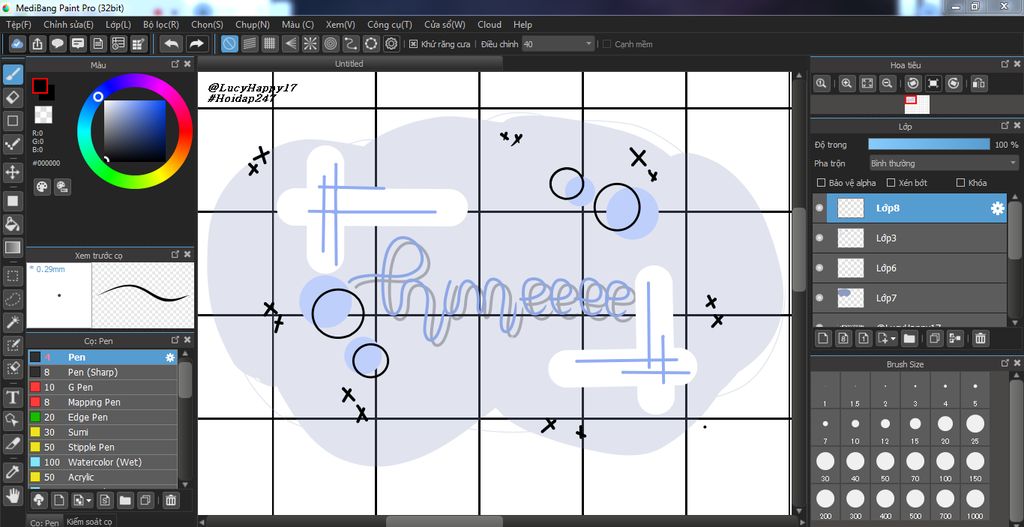Choose the Text tool
The image size is (1024, 527).
pos(12,397)
